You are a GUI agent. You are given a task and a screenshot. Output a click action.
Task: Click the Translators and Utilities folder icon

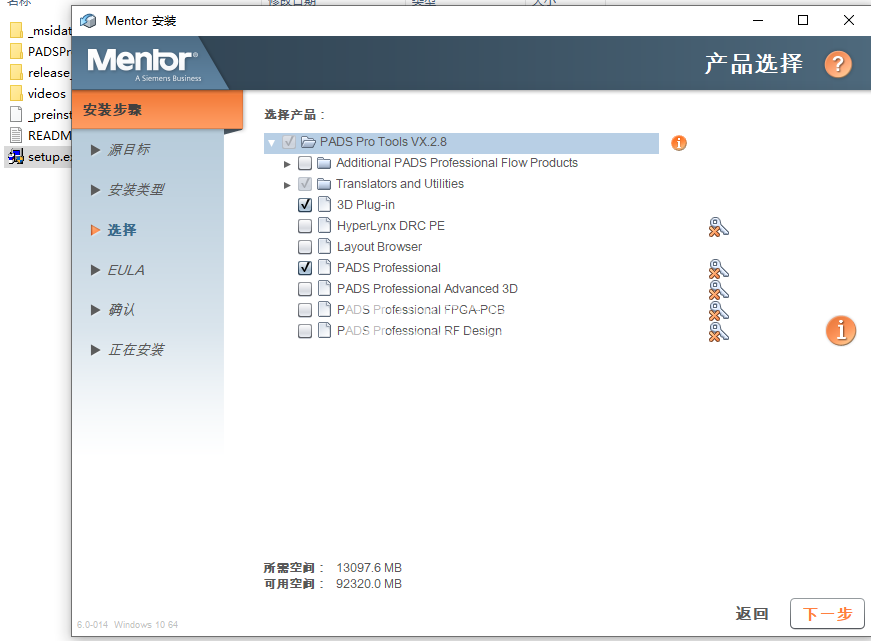click(324, 184)
